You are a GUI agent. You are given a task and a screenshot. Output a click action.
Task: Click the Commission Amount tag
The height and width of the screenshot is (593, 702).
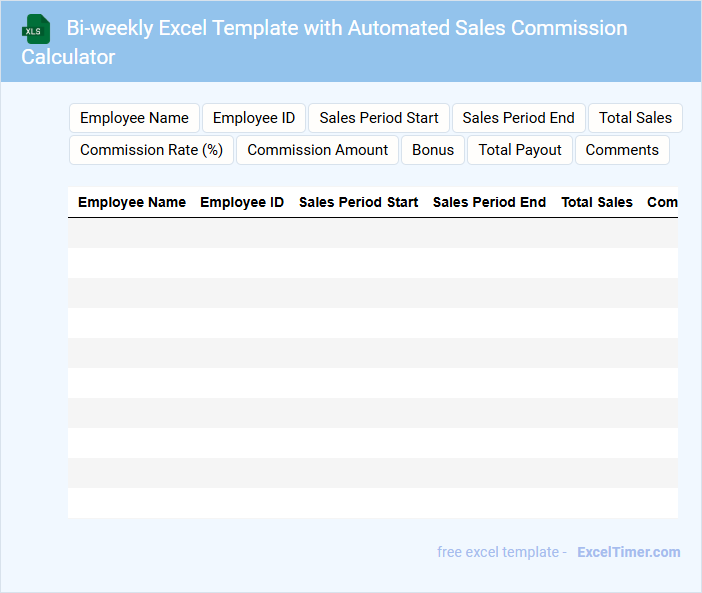point(317,150)
